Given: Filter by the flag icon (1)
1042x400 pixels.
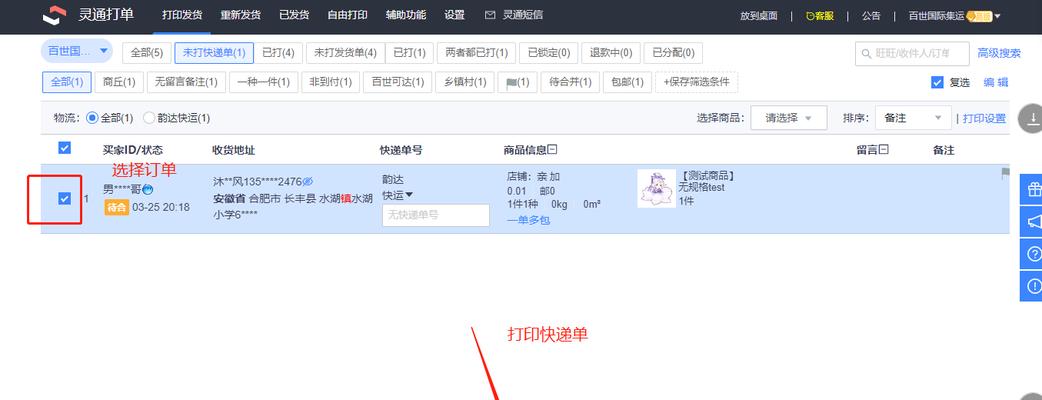Looking at the screenshot, I should (517, 82).
